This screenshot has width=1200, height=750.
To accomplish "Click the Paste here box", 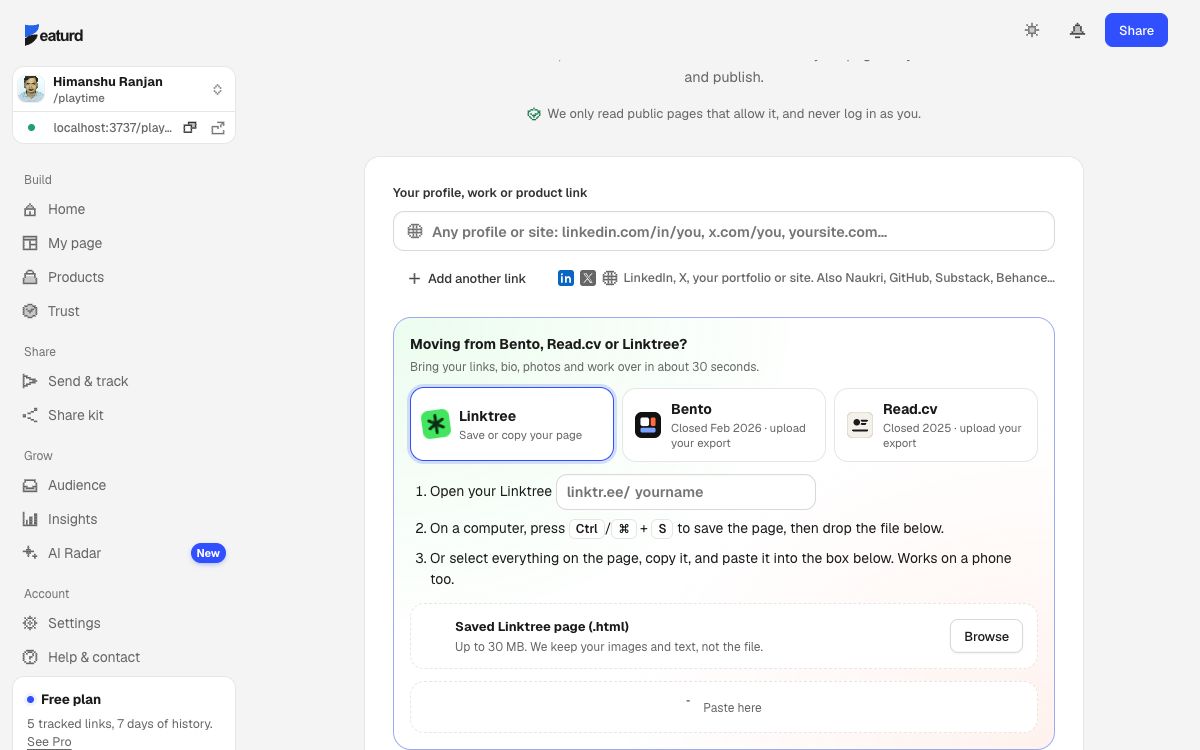I will (724, 707).
